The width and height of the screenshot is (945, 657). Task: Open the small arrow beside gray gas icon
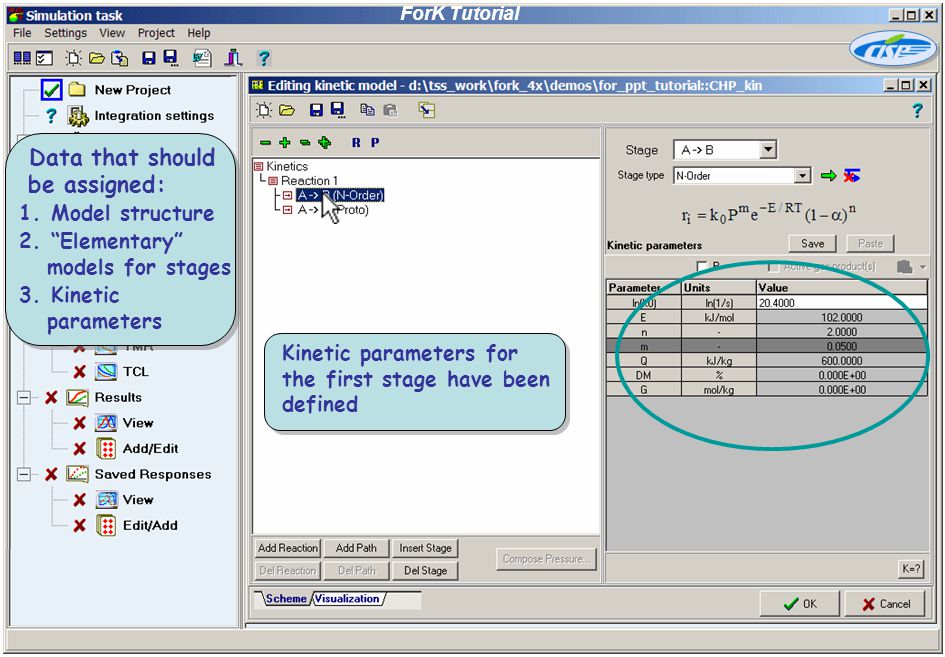point(922,266)
